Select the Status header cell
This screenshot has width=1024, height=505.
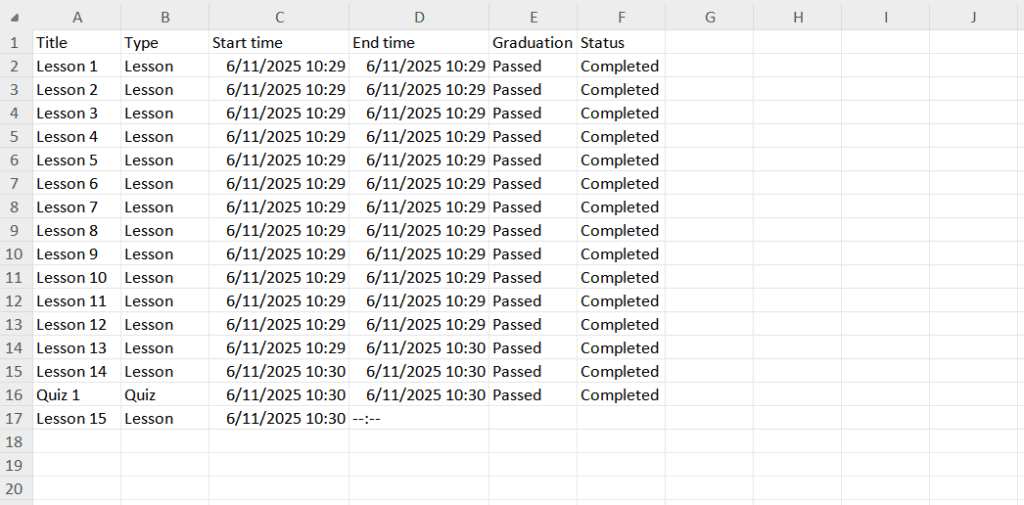621,43
